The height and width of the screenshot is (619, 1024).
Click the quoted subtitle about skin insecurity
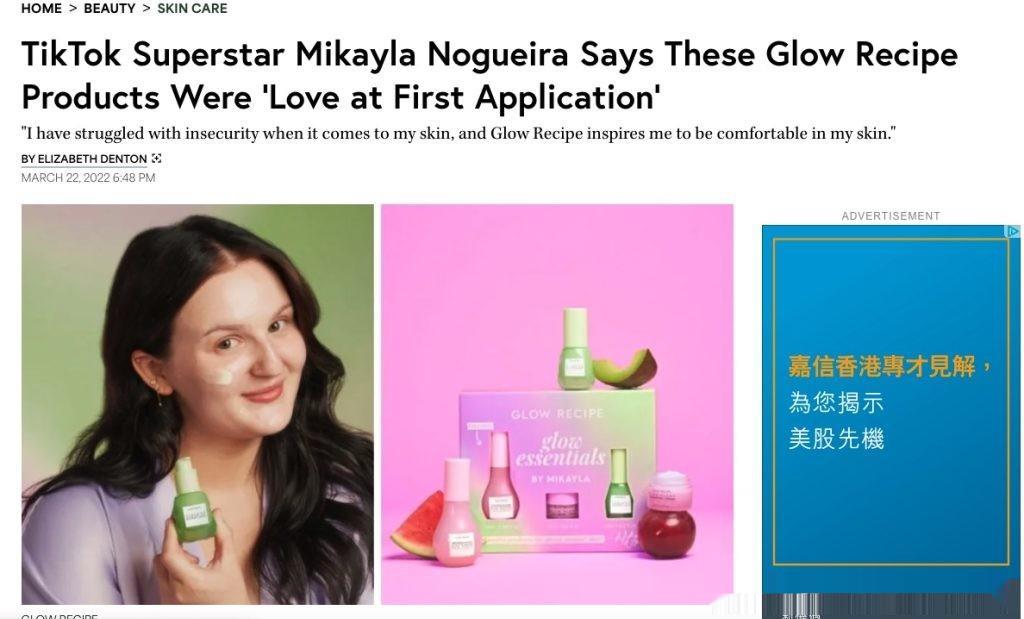coord(458,134)
